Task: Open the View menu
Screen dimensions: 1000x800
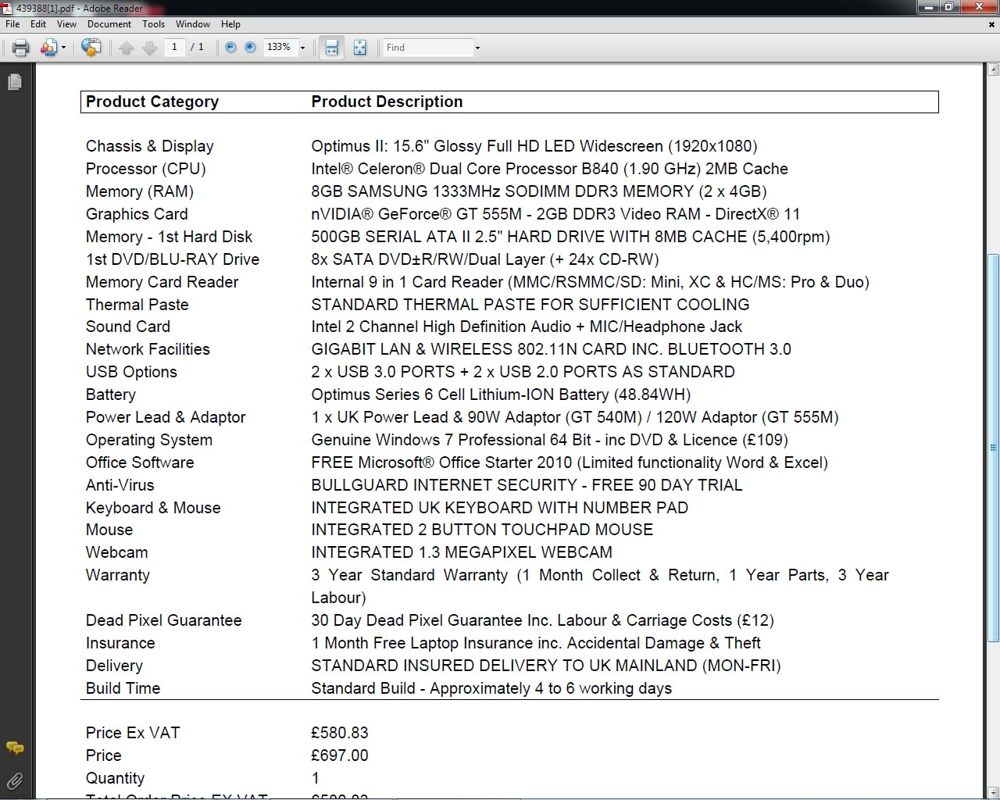Action: coord(66,24)
